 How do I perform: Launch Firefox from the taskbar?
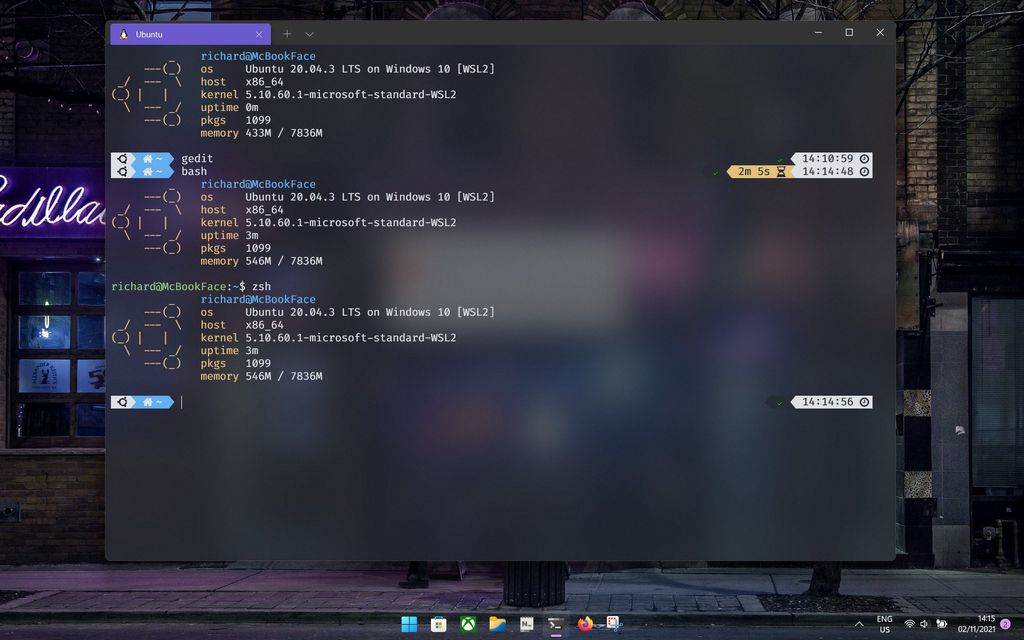[584, 624]
